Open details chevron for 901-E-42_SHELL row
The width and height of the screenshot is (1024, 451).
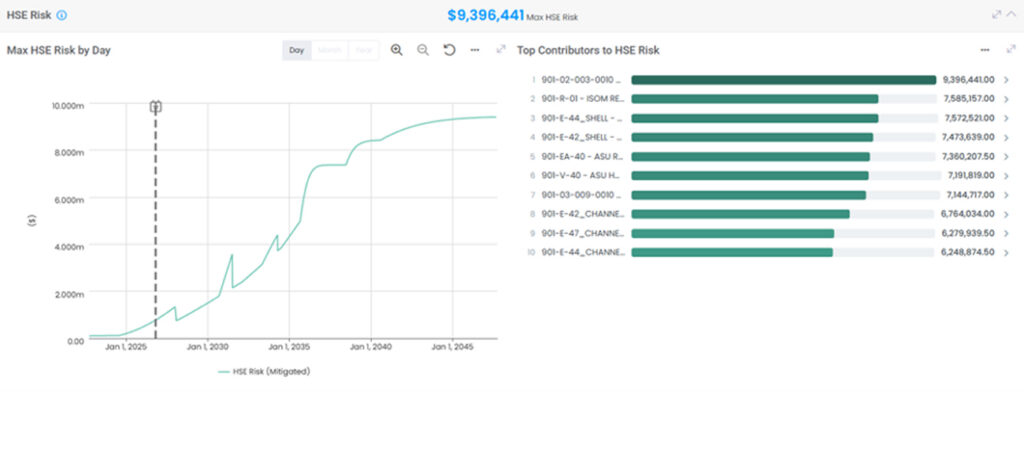1006,138
